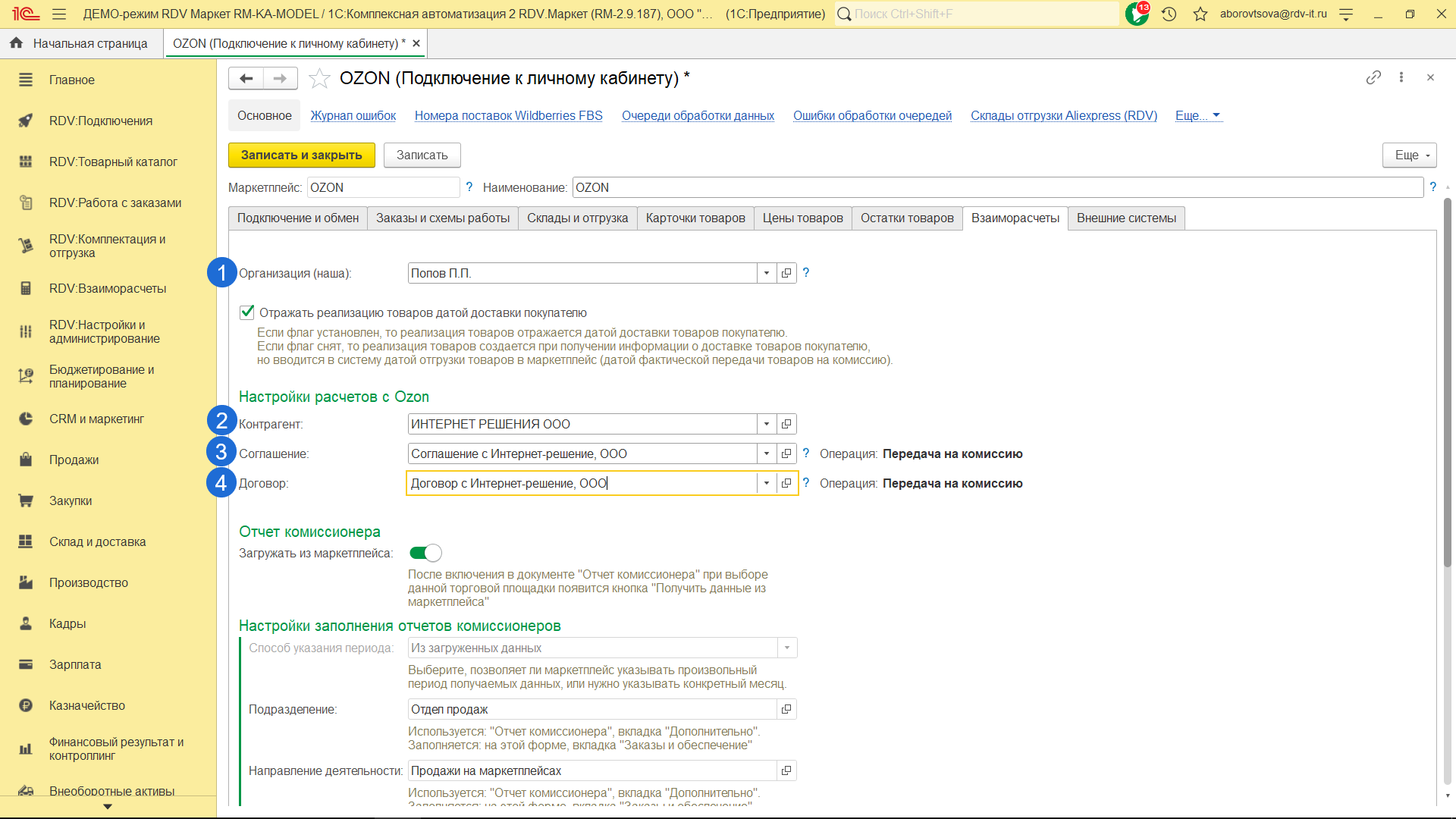Open the Еще dropdown button on toolbar

[1409, 155]
